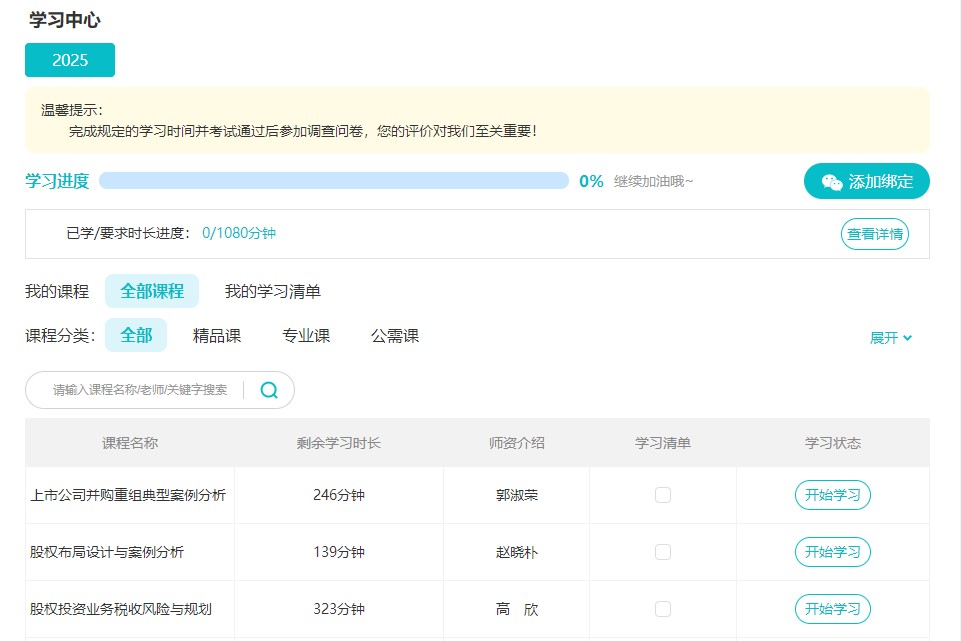
Task: Click the magnifier search icon
Action: coord(268,390)
